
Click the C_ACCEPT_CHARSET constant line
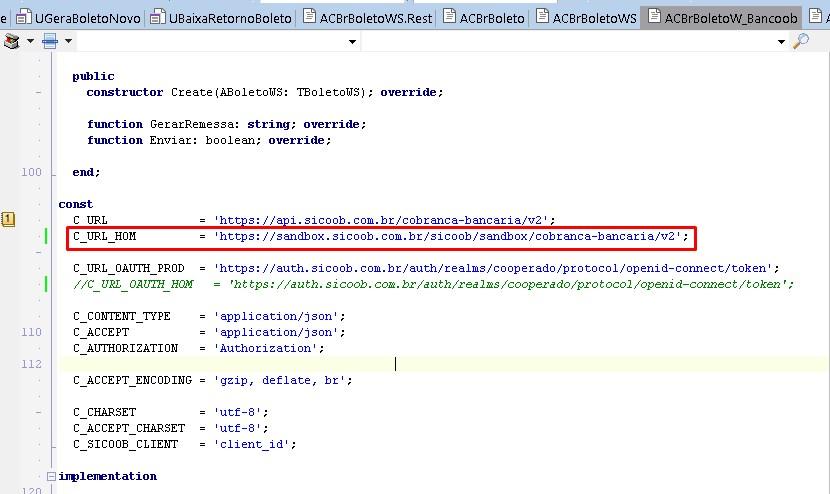click(x=170, y=428)
